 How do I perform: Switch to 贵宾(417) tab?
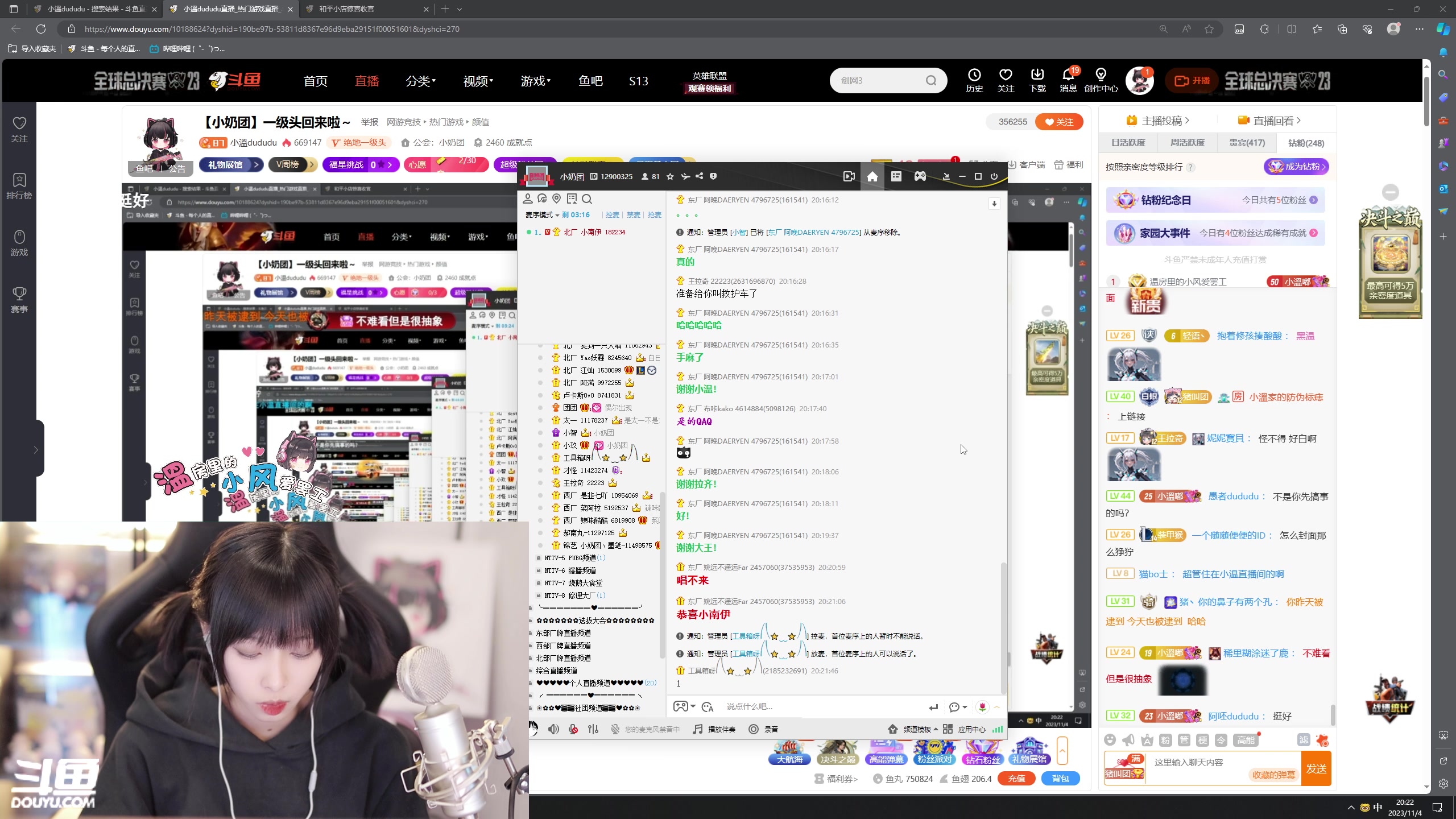tap(1247, 143)
